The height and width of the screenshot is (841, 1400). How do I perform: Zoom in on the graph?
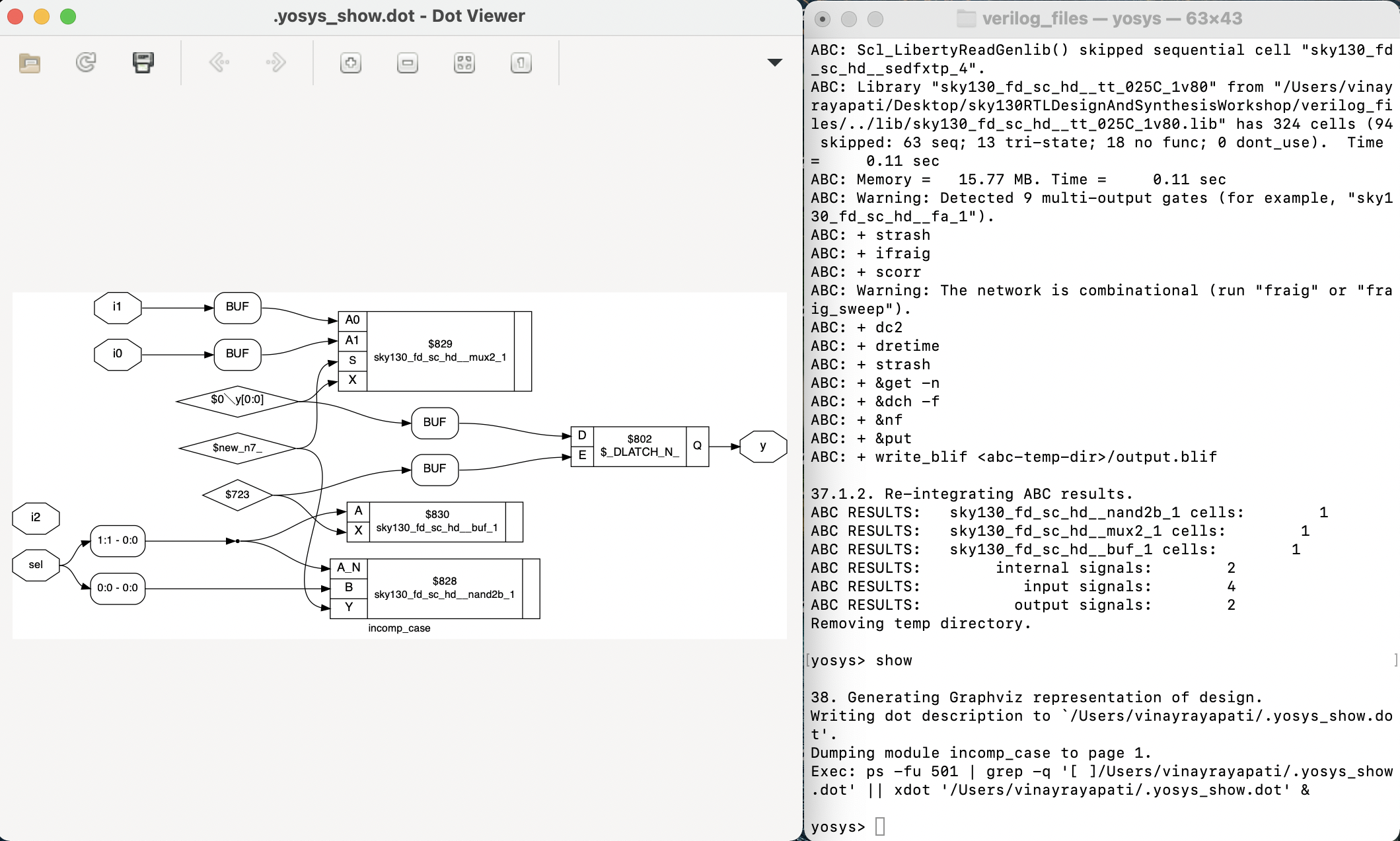(x=351, y=62)
